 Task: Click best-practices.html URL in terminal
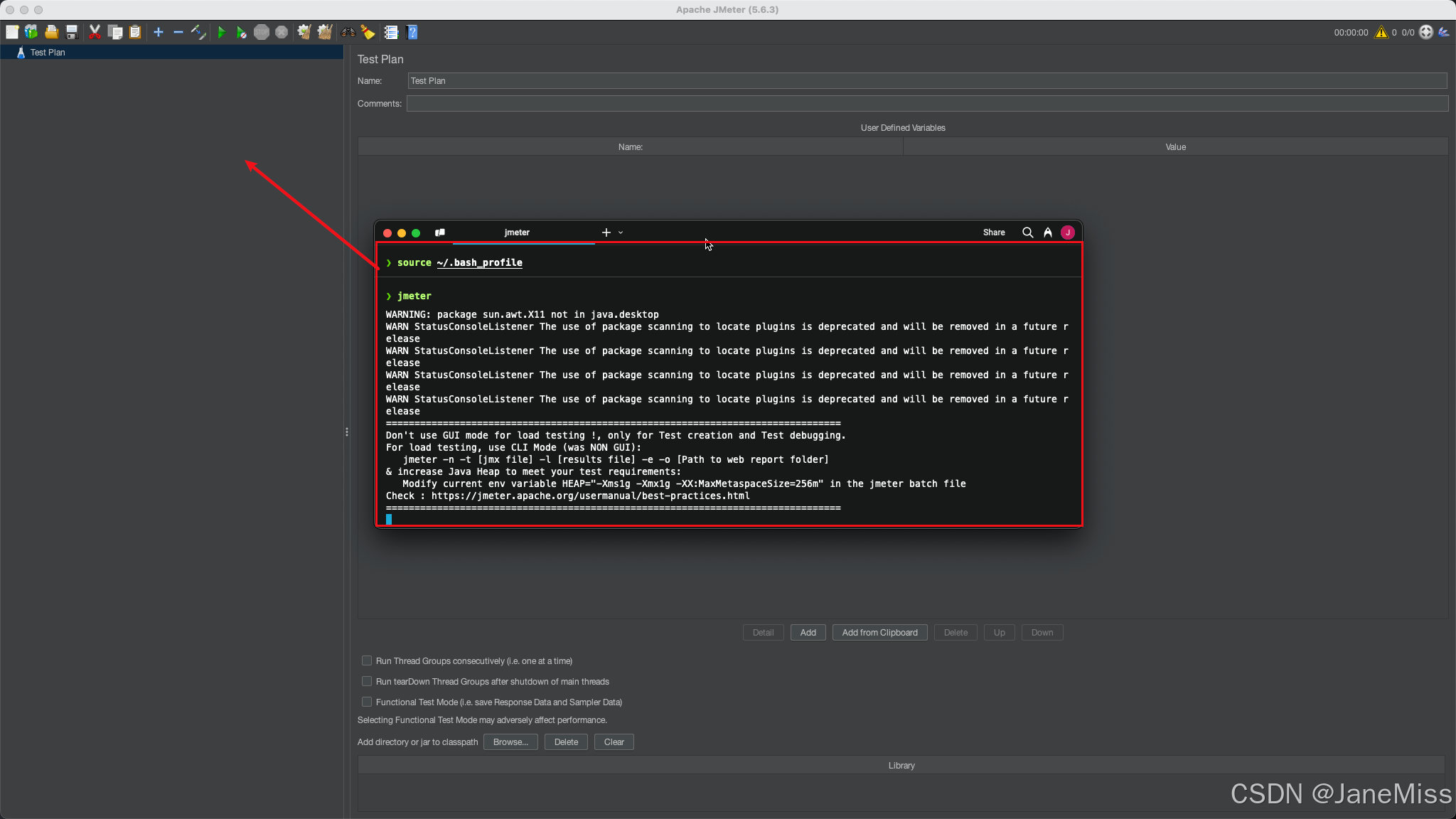tap(590, 496)
